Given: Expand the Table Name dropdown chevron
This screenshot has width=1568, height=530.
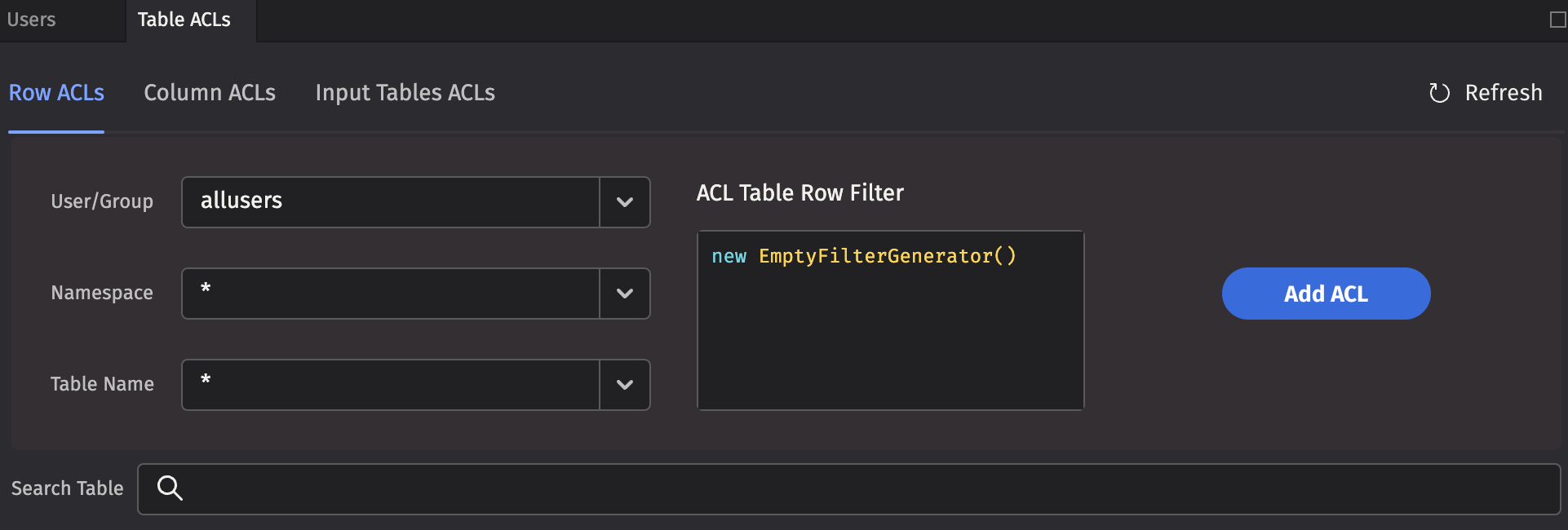Looking at the screenshot, I should coord(625,385).
